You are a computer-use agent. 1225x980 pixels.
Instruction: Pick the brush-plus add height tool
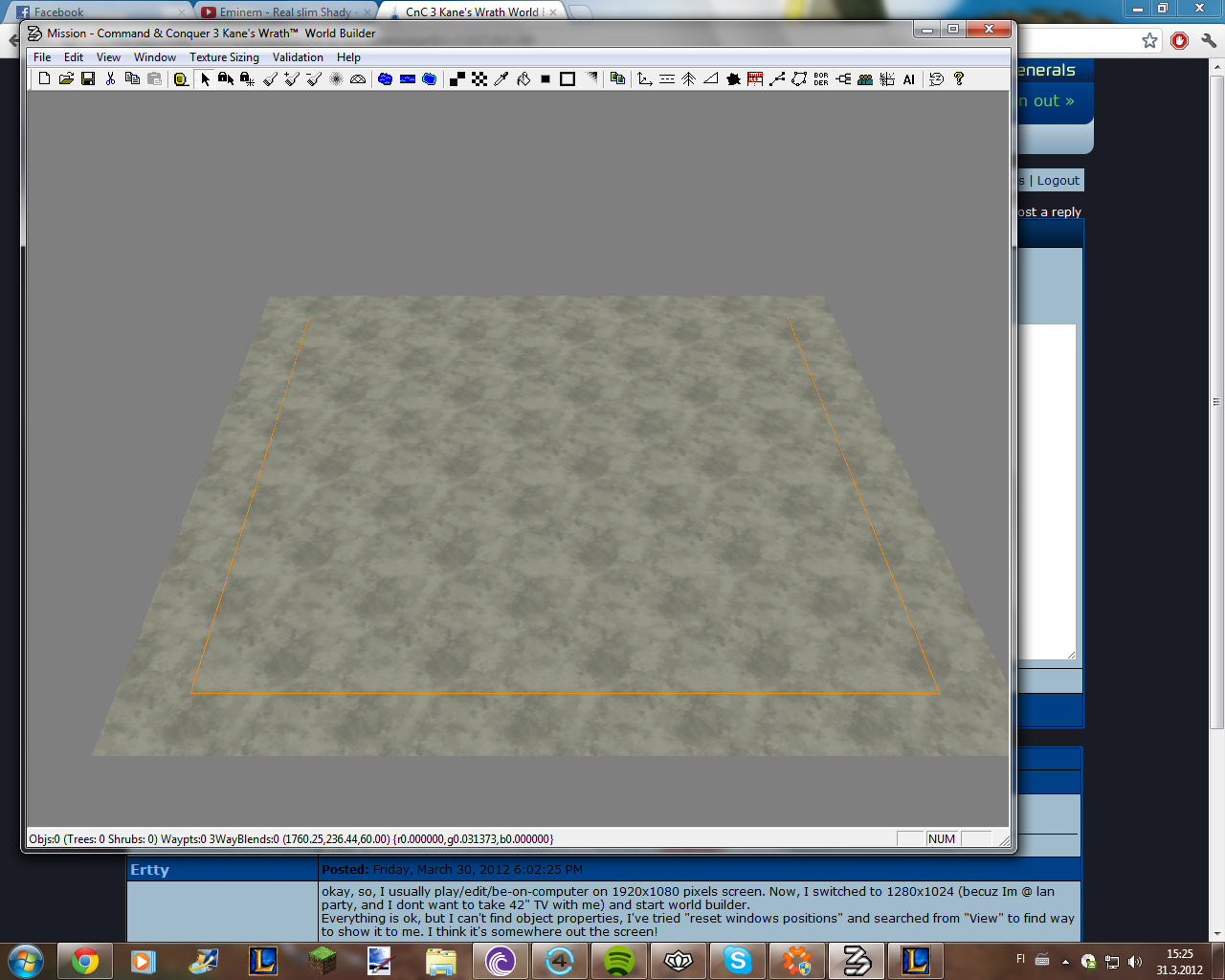click(x=292, y=79)
